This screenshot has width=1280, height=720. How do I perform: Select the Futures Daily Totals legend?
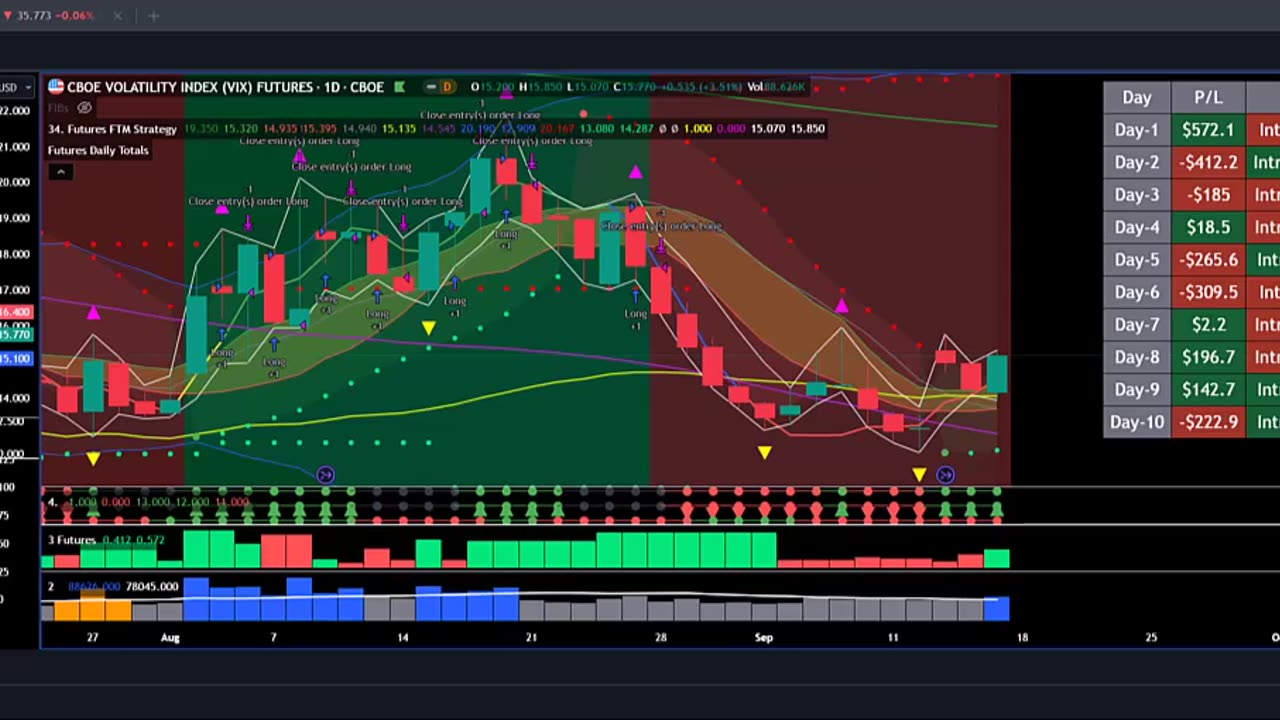pos(98,150)
